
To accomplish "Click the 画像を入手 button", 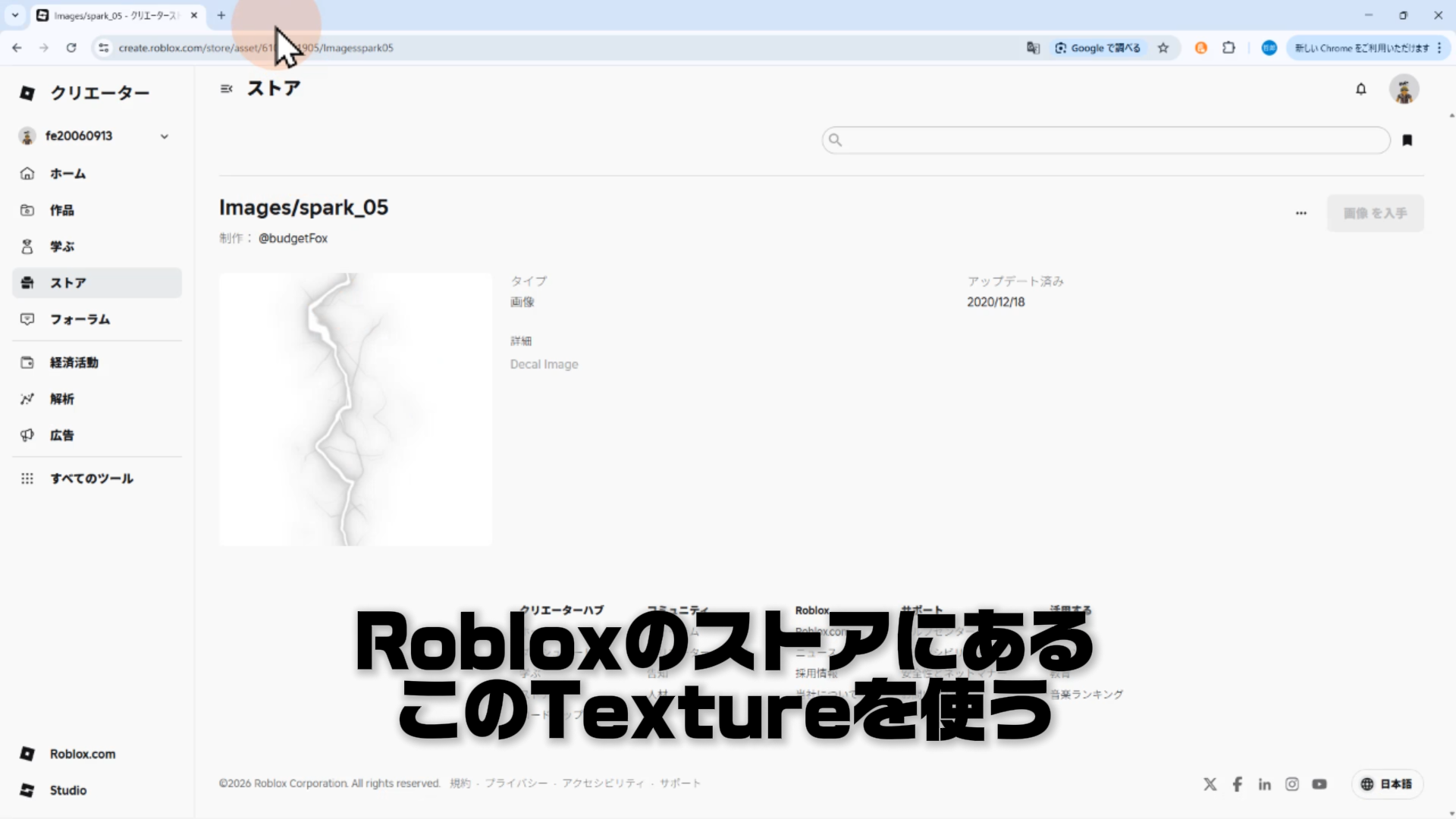I will 1375,213.
